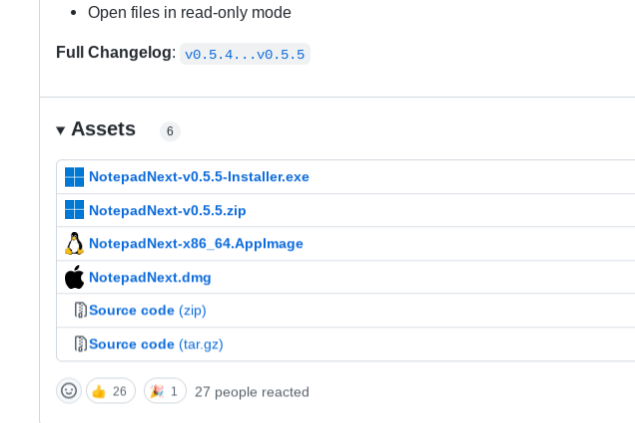Click the Assets count badge 6
The image size is (635, 423).
click(x=170, y=131)
